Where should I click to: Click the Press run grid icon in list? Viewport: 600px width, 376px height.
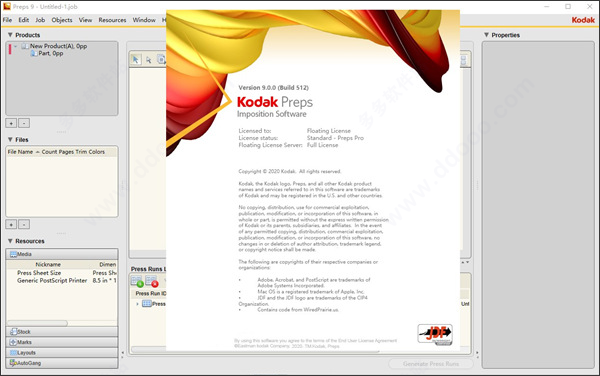click(x=147, y=304)
